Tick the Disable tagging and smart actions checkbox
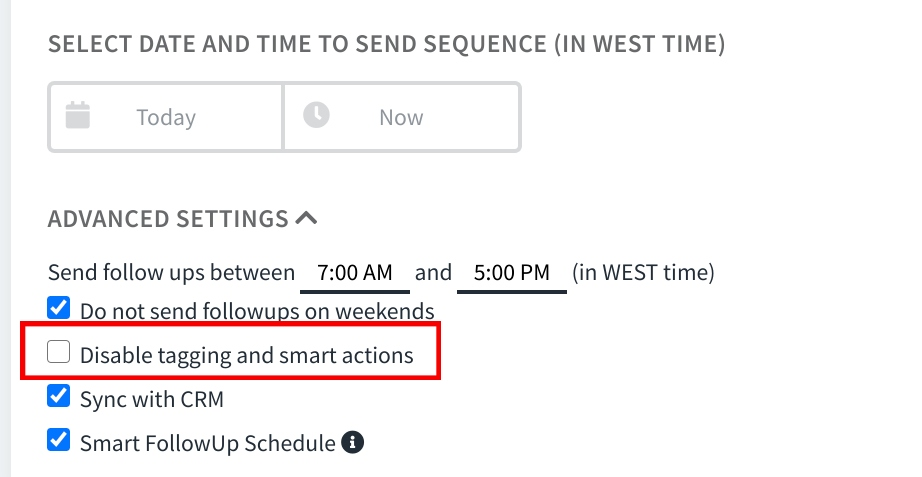 58,352
